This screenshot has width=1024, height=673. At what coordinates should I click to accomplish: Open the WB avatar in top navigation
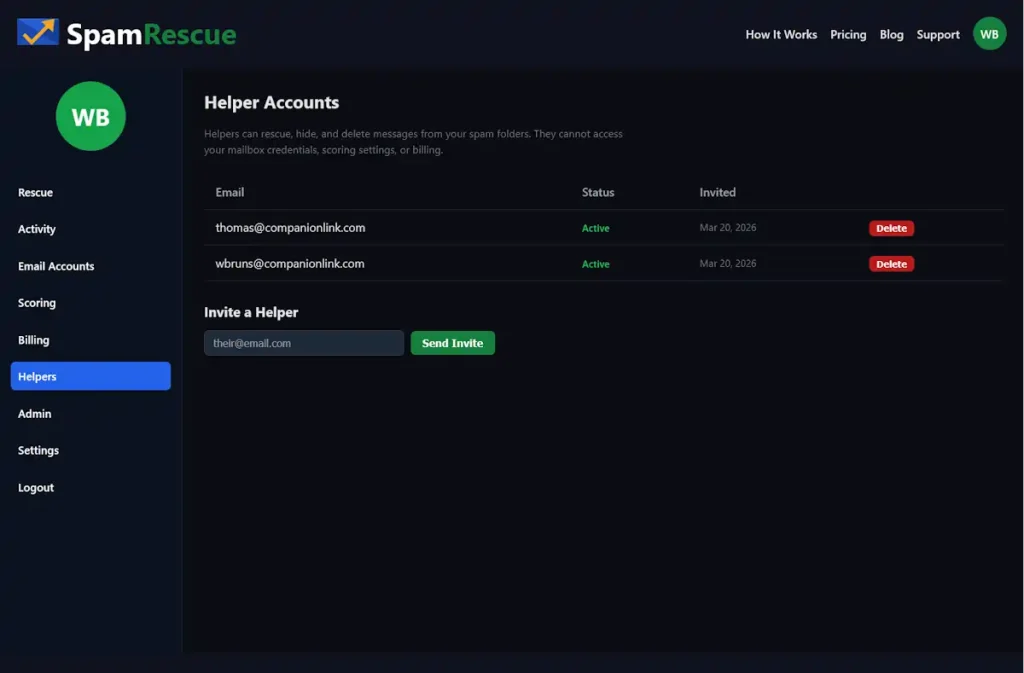point(989,34)
